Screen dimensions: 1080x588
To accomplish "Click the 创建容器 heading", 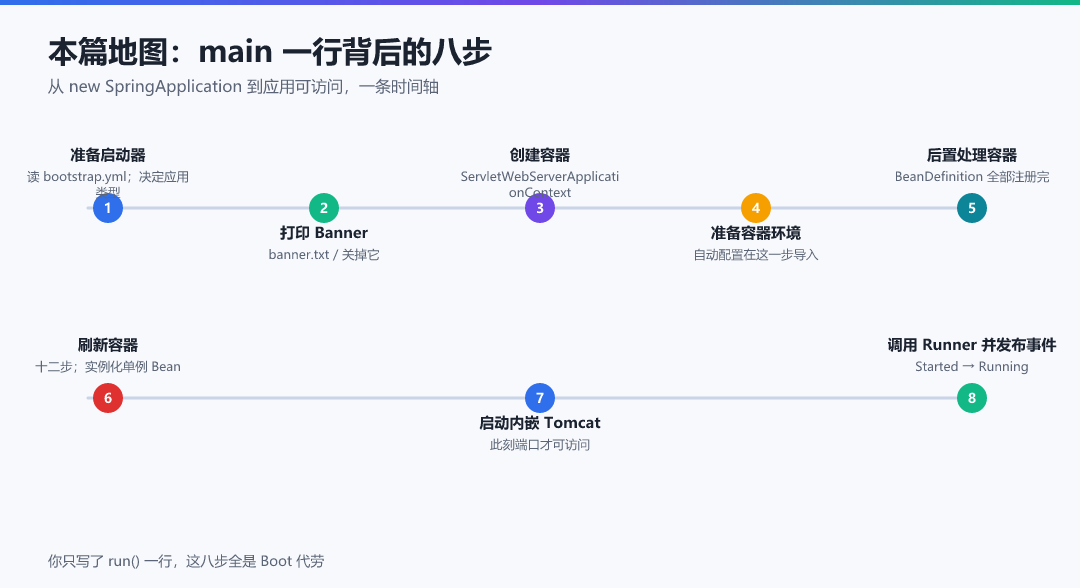I will (540, 155).
